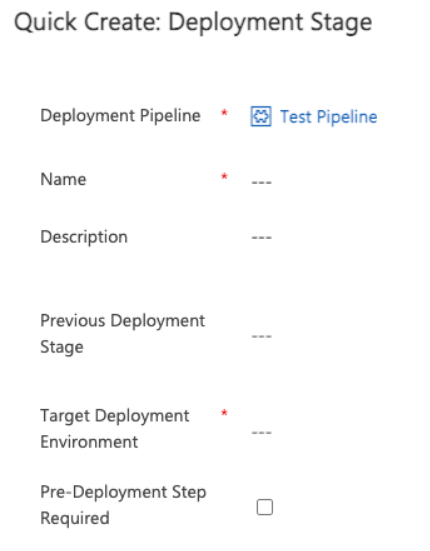Click the Name field label
Image resolution: width=430 pixels, height=551 pixels.
[x=63, y=179]
